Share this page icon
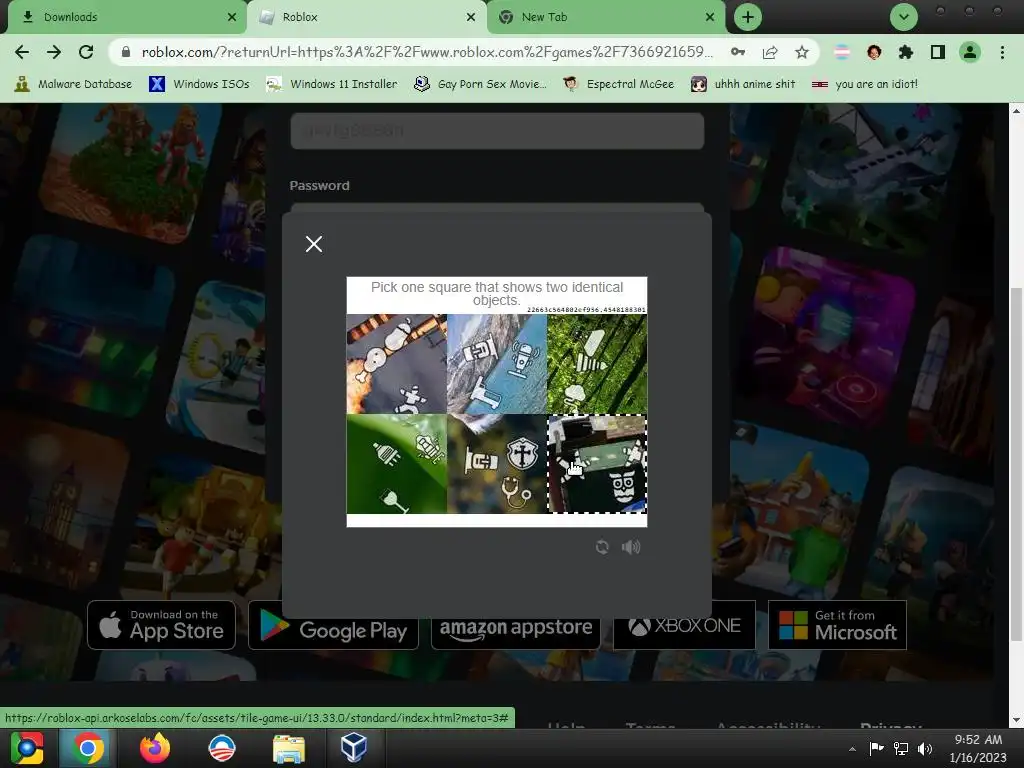Viewport: 1024px width, 768px height. pyautogui.click(x=770, y=52)
